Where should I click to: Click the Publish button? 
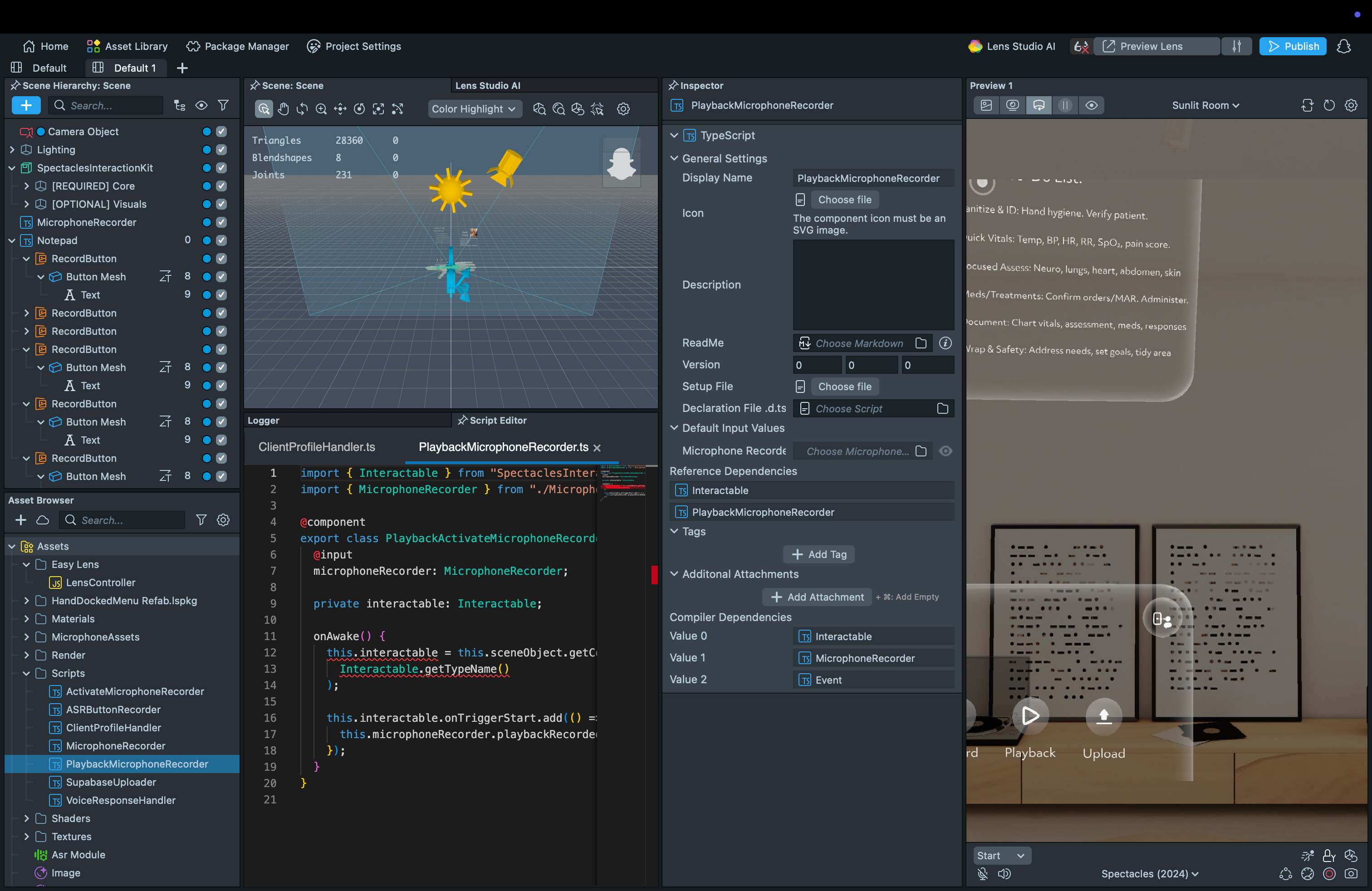point(1293,46)
